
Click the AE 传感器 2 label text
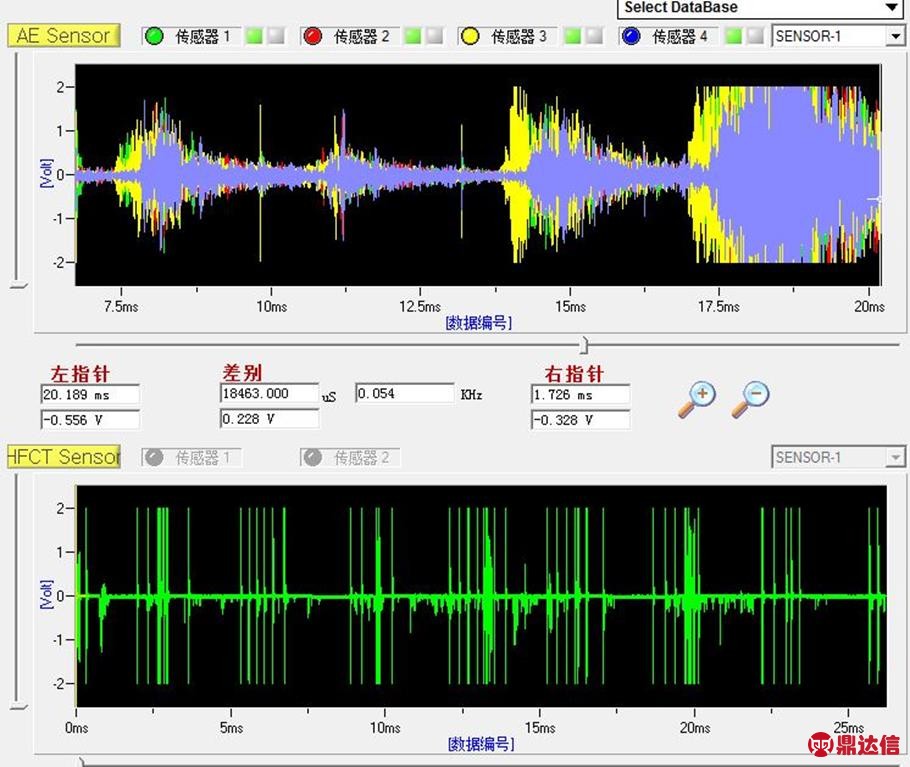point(361,37)
